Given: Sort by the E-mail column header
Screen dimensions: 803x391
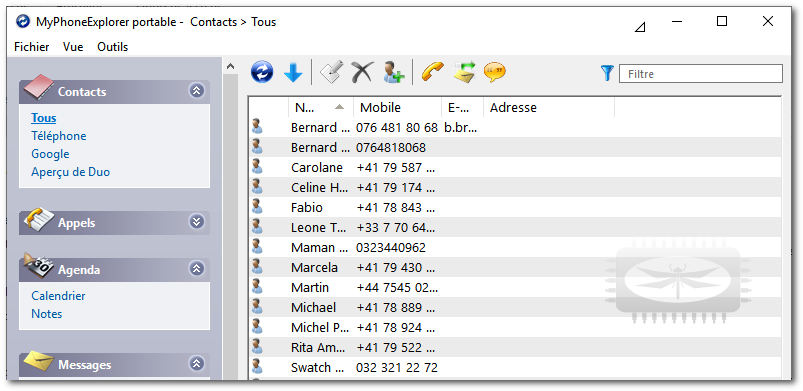Looking at the screenshot, I should click(x=462, y=108).
